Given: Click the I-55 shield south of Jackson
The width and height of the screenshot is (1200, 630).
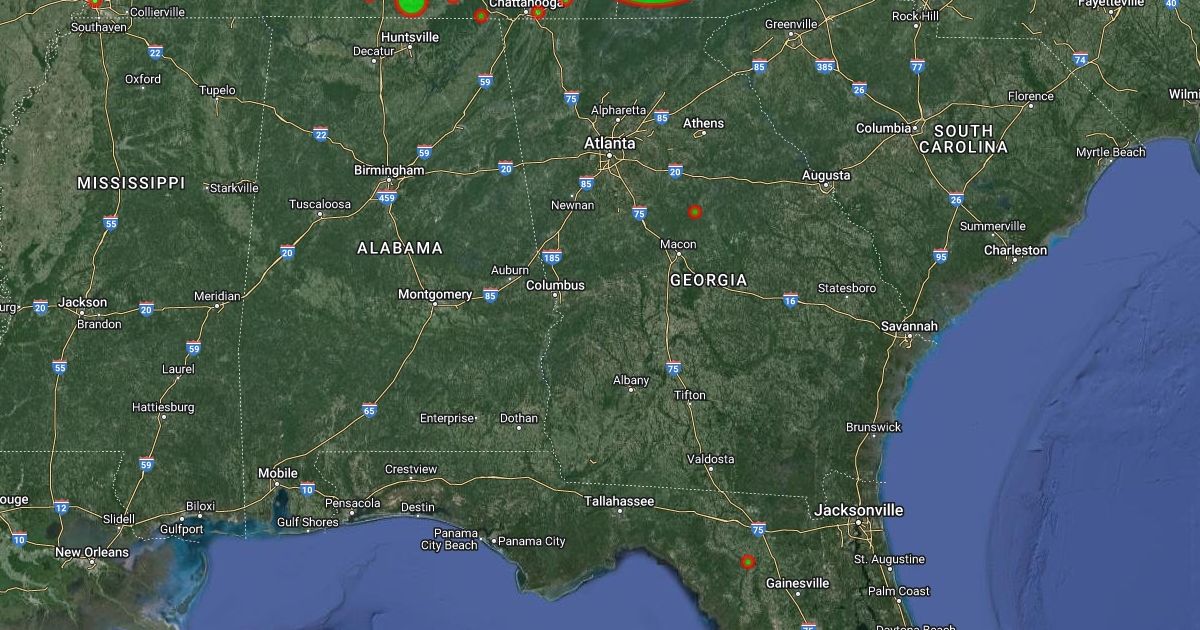Looking at the screenshot, I should point(59,368).
